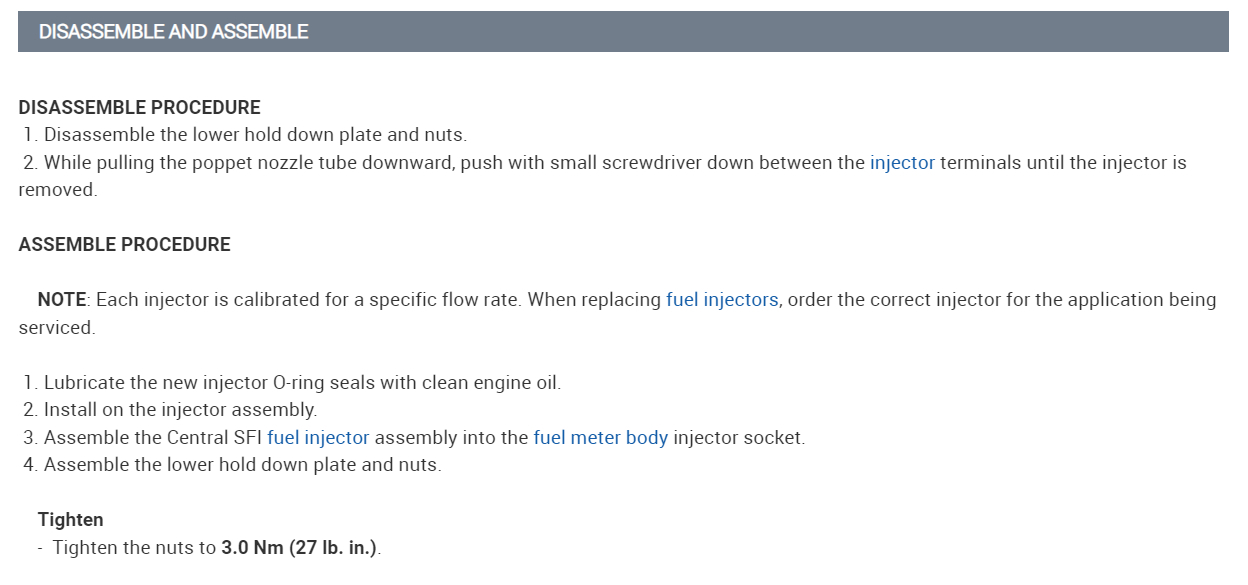Open the "fuel injectors" link in the note

(x=722, y=299)
